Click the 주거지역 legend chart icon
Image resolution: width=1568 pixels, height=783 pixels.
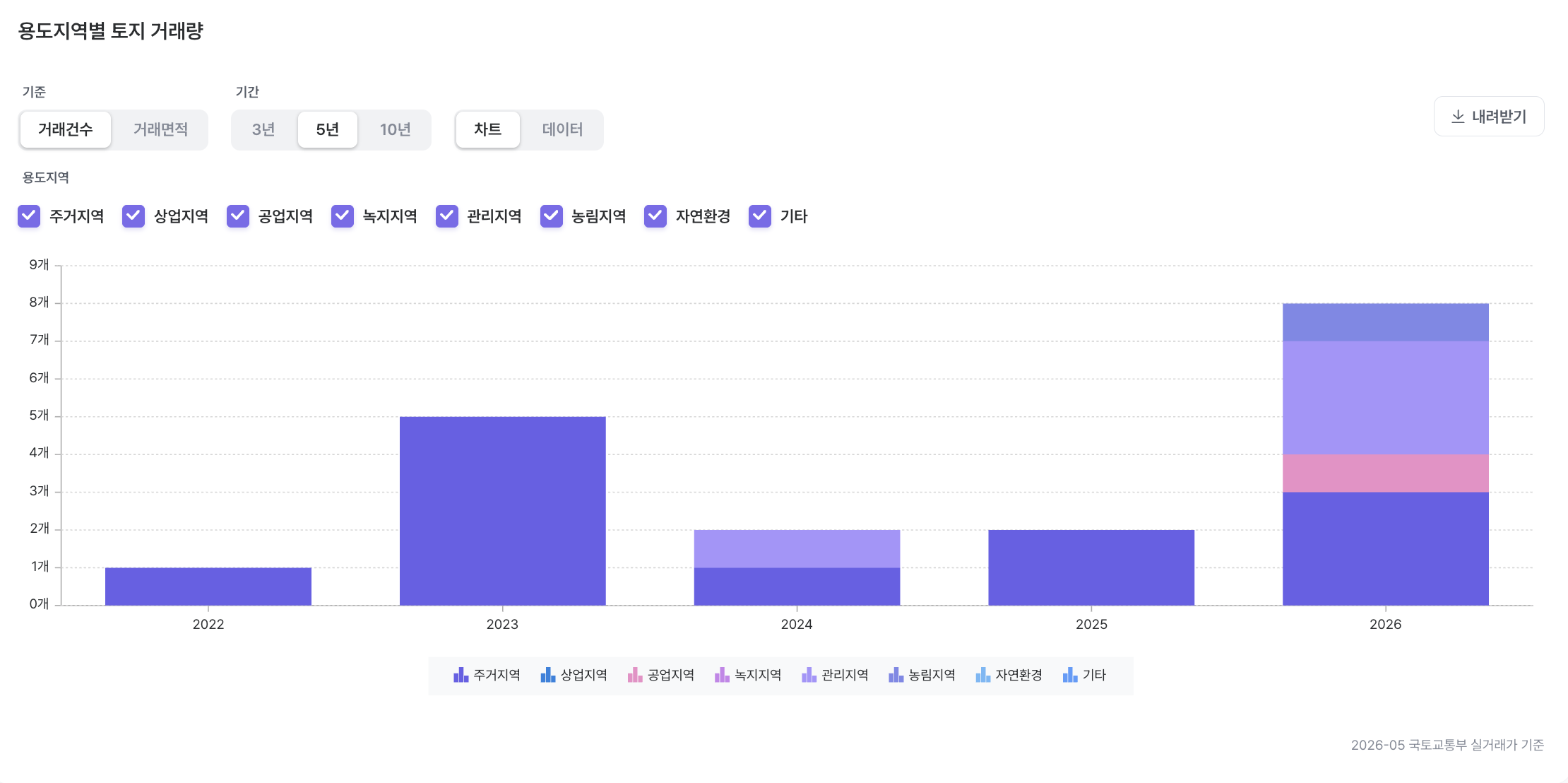click(461, 675)
